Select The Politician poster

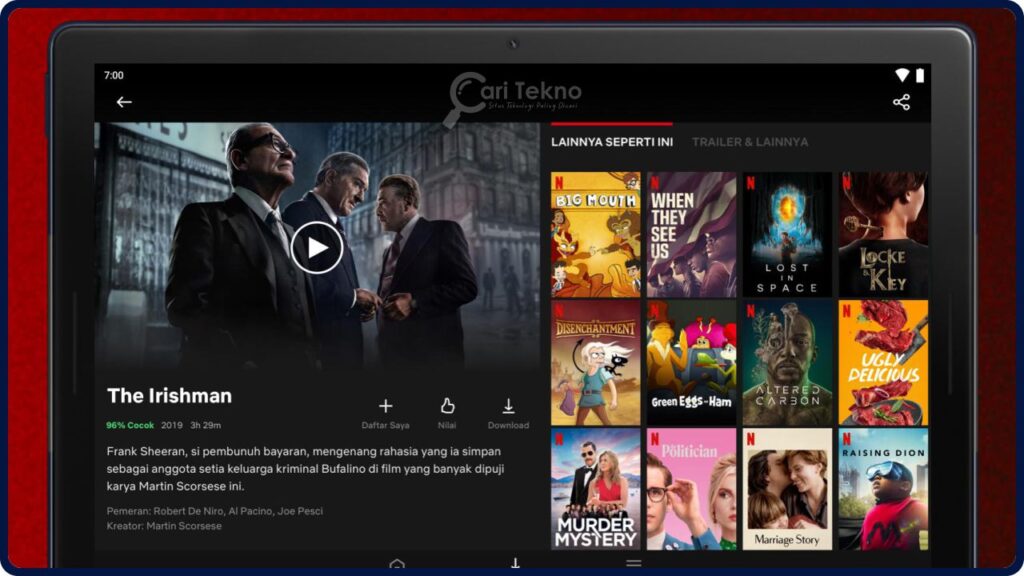coord(692,489)
